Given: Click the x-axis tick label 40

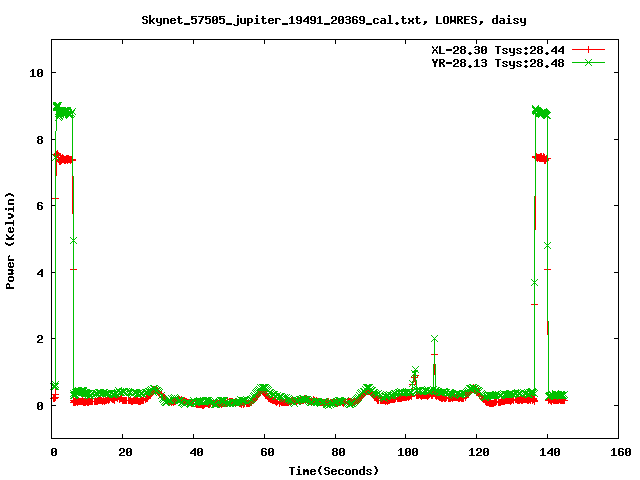Looking at the screenshot, I should click(196, 452).
